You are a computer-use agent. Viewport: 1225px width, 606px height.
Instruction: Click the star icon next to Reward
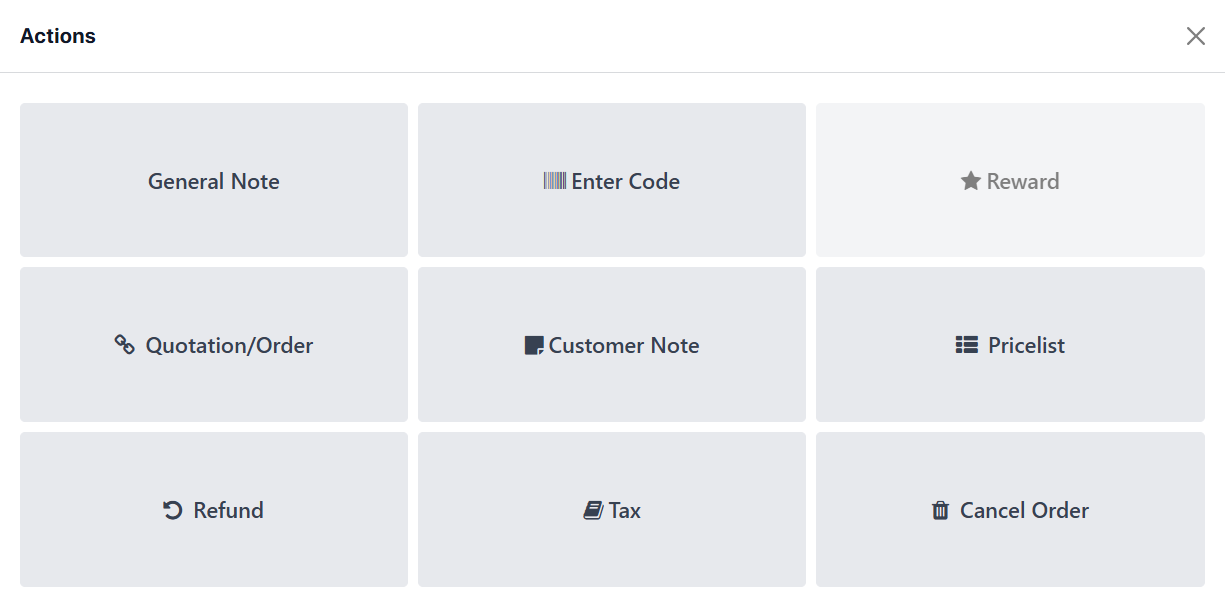[970, 181]
